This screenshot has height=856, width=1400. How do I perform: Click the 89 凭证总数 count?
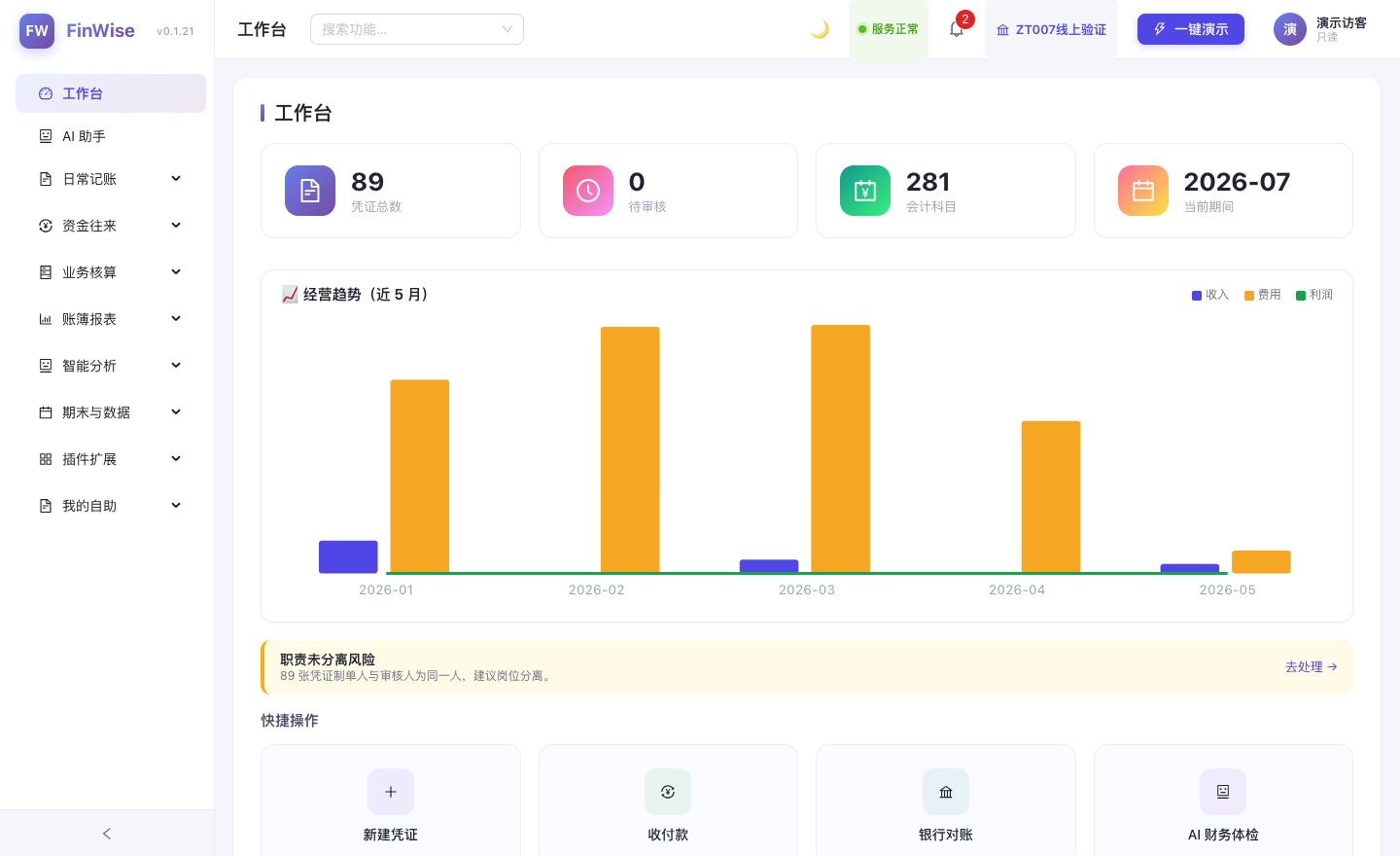point(367,182)
